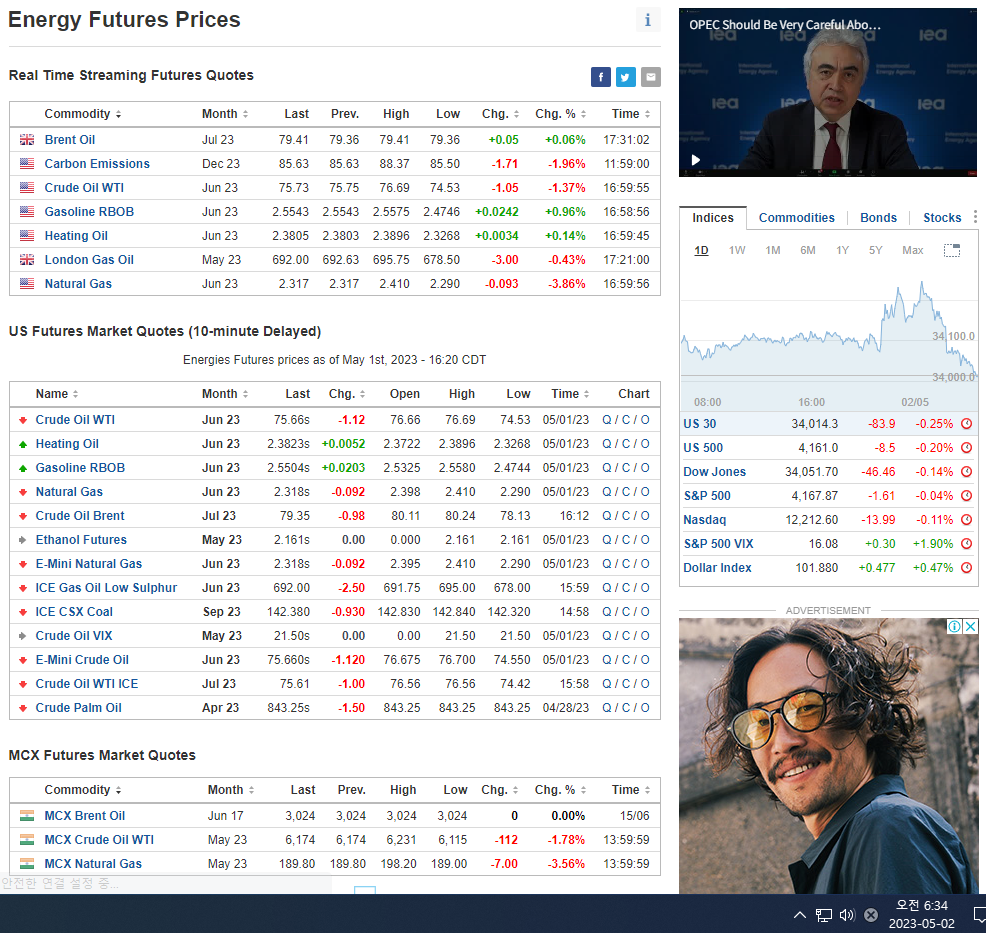
Task: Toggle the indices chart expand icon
Action: click(951, 250)
